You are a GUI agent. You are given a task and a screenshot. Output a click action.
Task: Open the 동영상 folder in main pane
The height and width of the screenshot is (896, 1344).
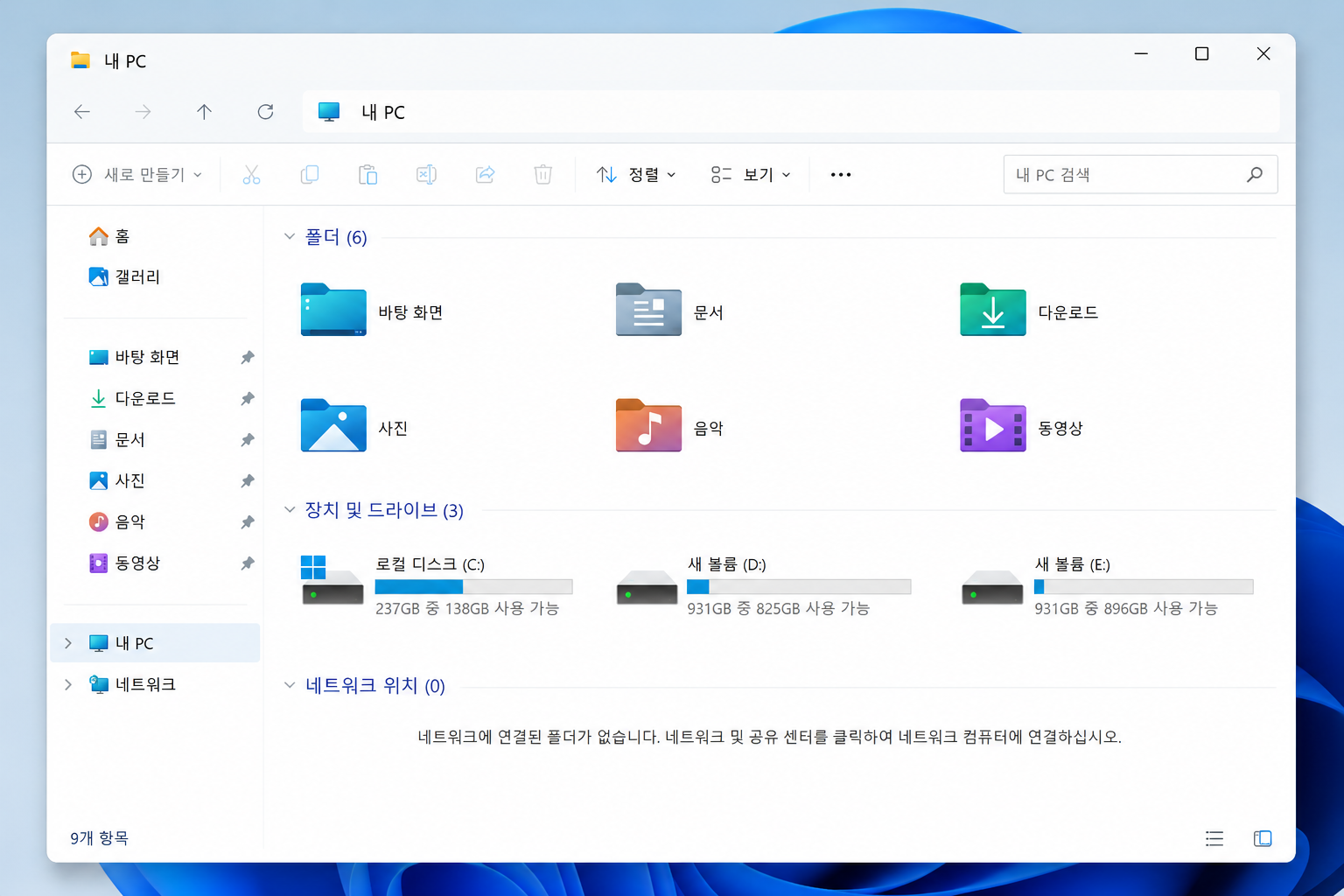tap(1022, 426)
